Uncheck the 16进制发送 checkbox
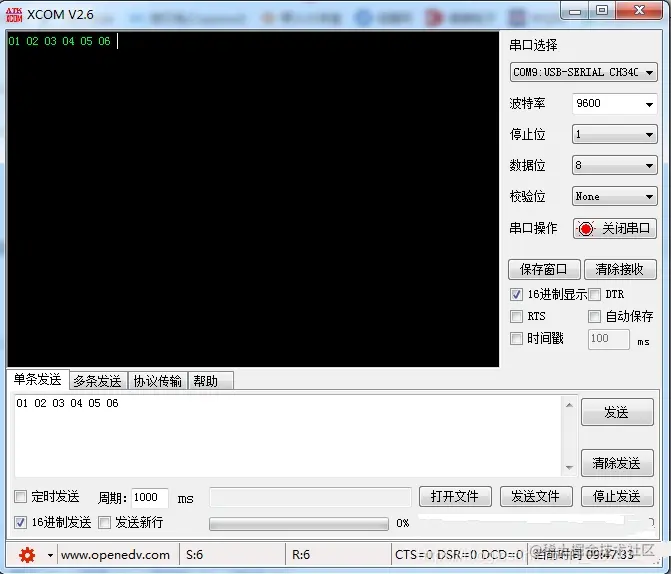671x574 pixels. pyautogui.click(x=20, y=523)
